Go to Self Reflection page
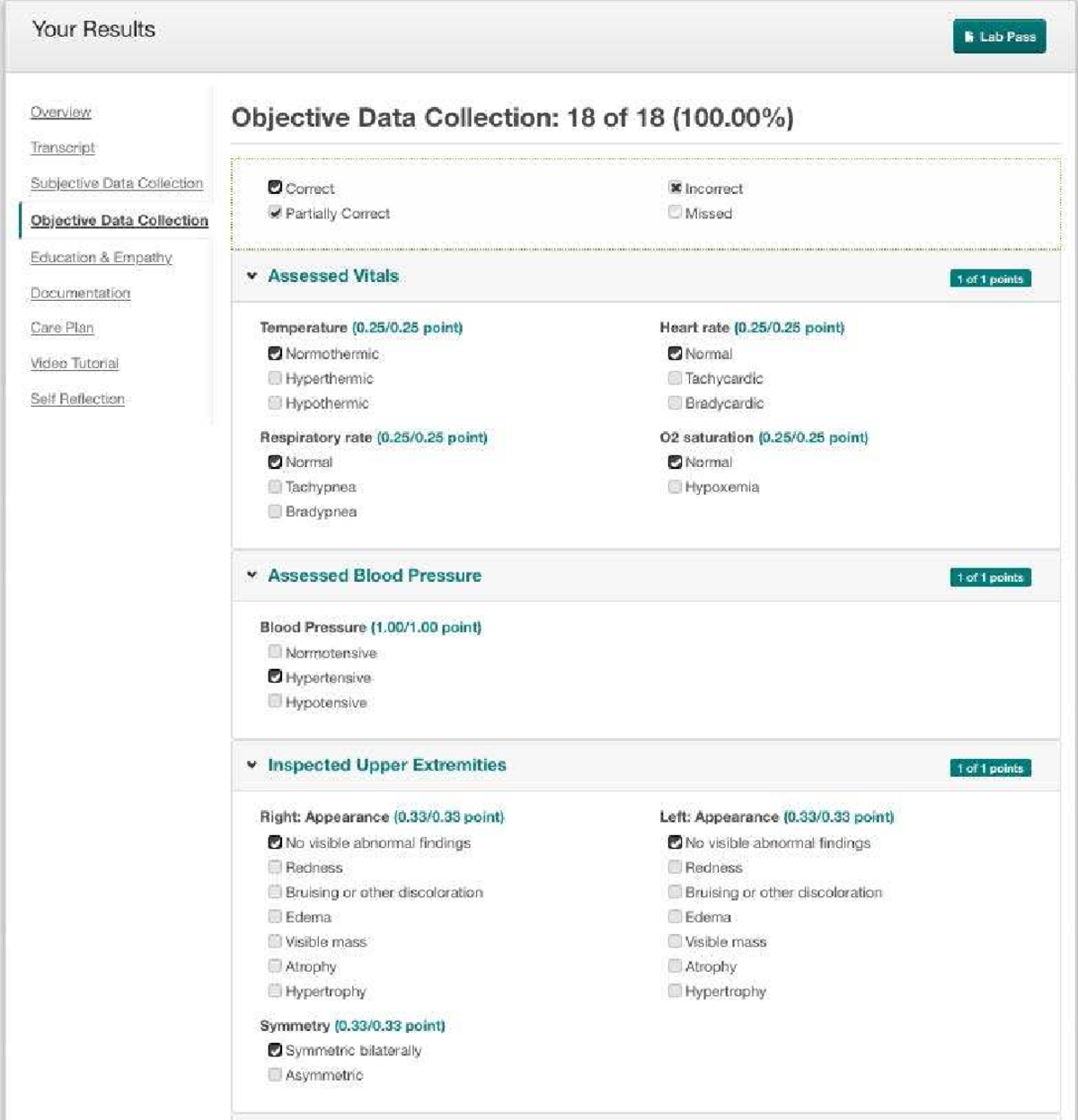This screenshot has height=1120, width=1078. click(77, 399)
